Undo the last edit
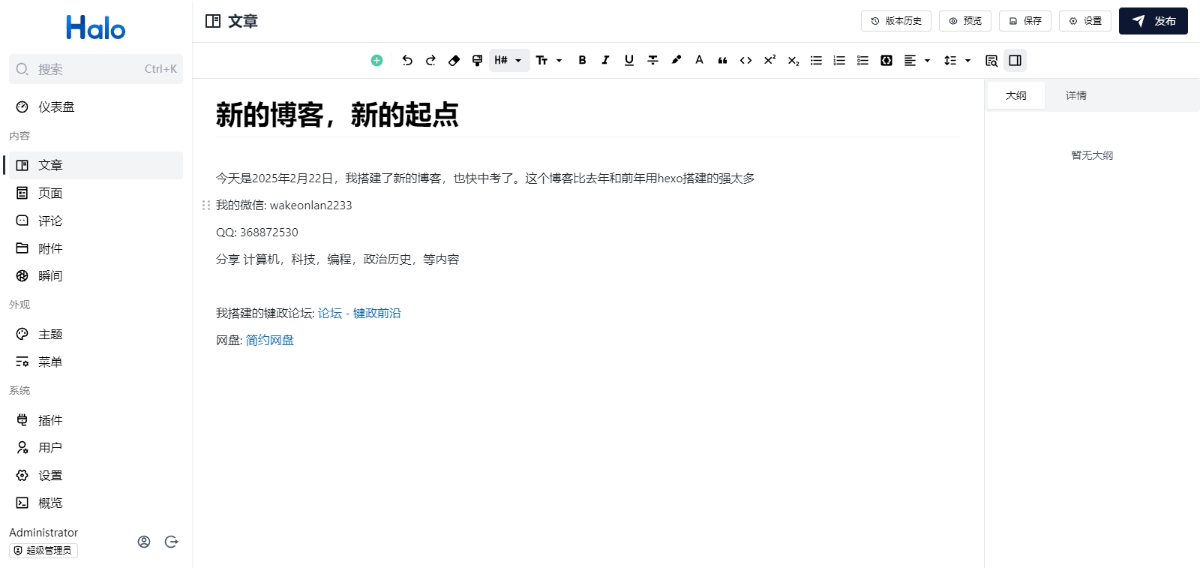 pos(407,60)
